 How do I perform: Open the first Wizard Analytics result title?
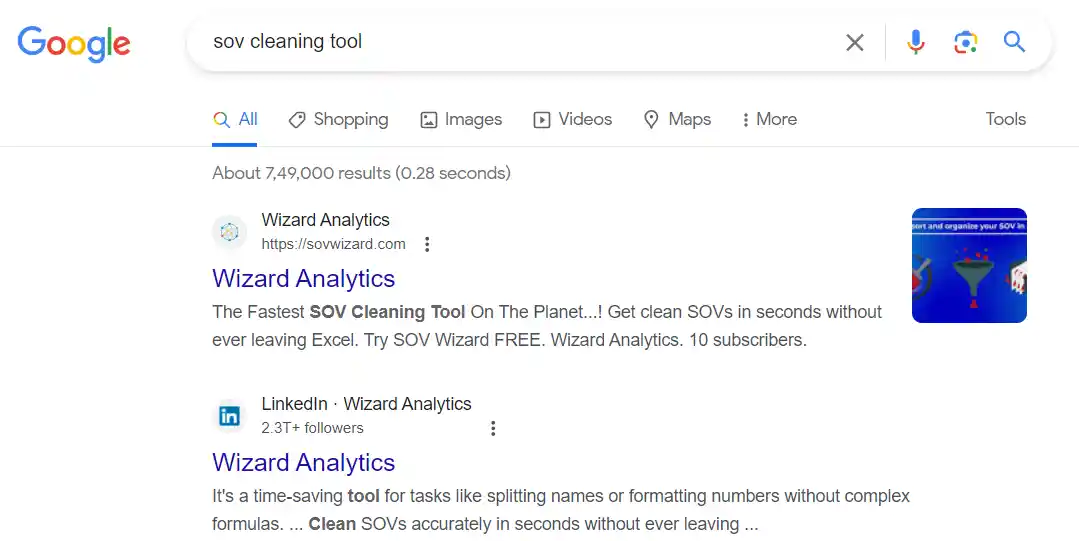(x=304, y=278)
